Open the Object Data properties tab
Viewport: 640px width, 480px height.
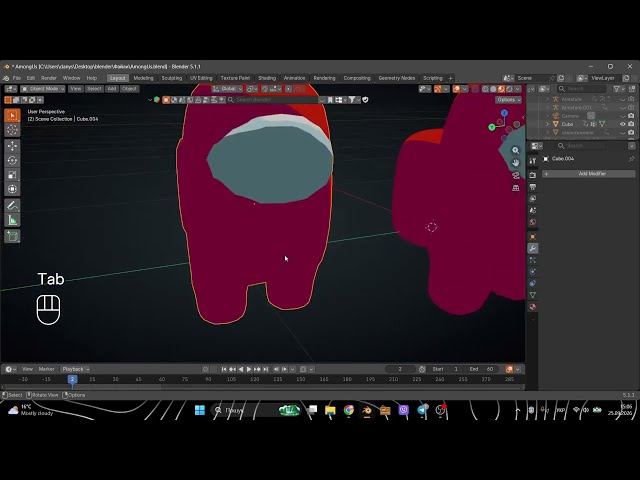533,295
